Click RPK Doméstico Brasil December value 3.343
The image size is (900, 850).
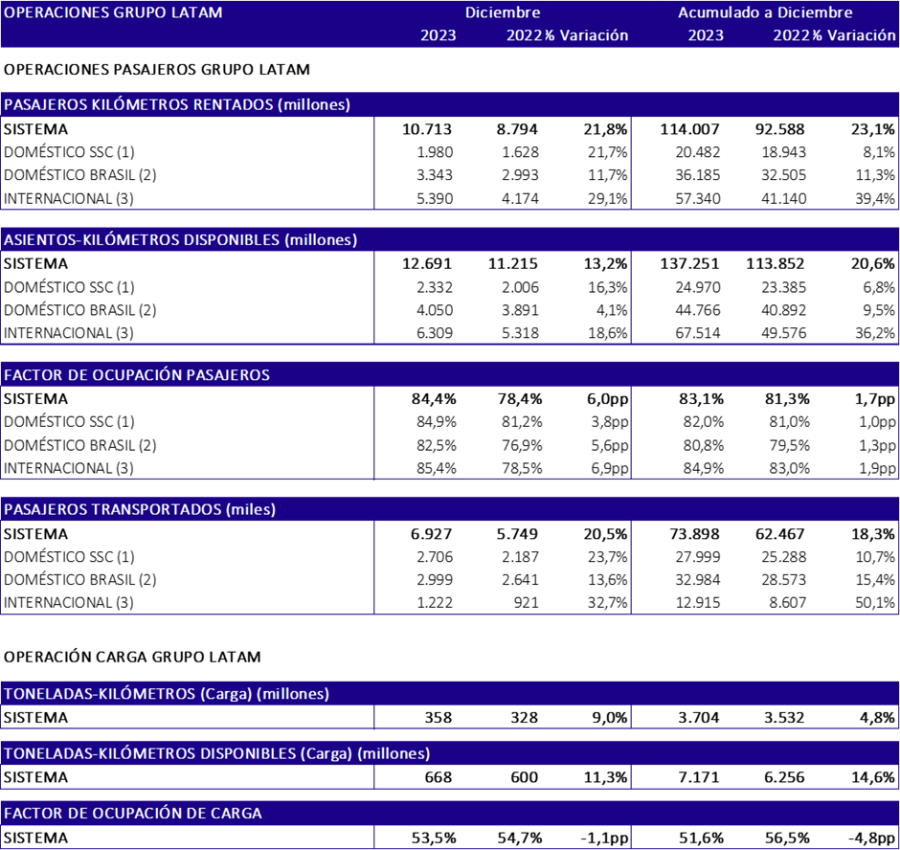(x=435, y=175)
